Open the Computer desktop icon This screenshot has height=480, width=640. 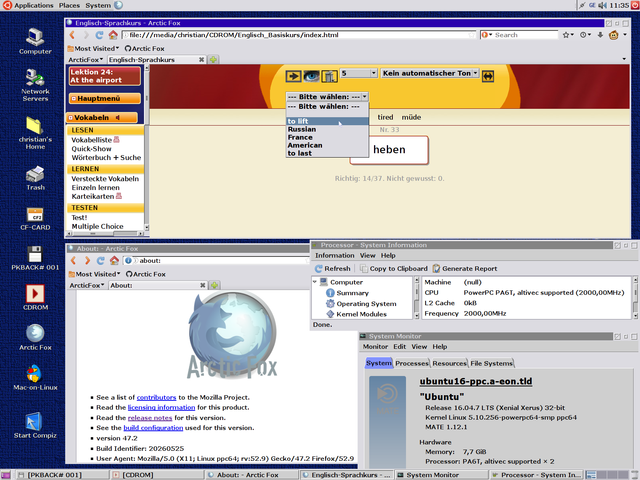click(35, 41)
